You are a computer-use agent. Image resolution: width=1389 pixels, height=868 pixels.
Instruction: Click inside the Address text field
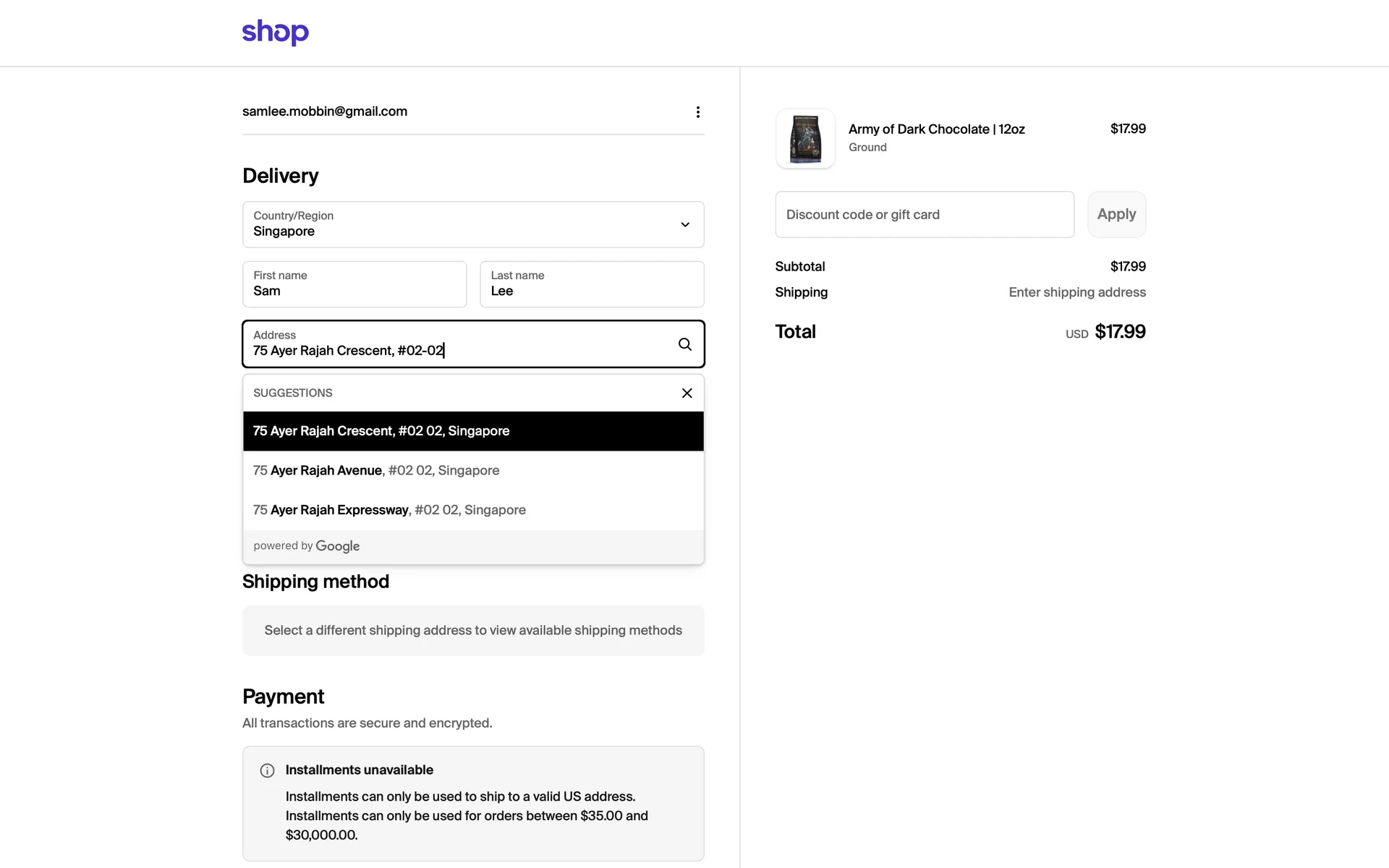tap(456, 350)
